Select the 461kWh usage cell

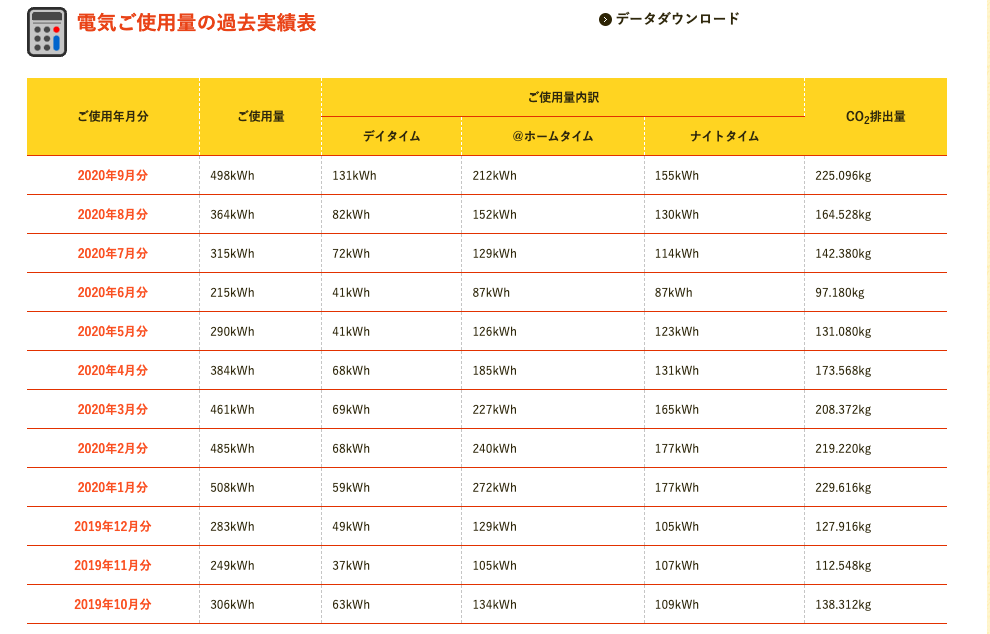pos(261,410)
